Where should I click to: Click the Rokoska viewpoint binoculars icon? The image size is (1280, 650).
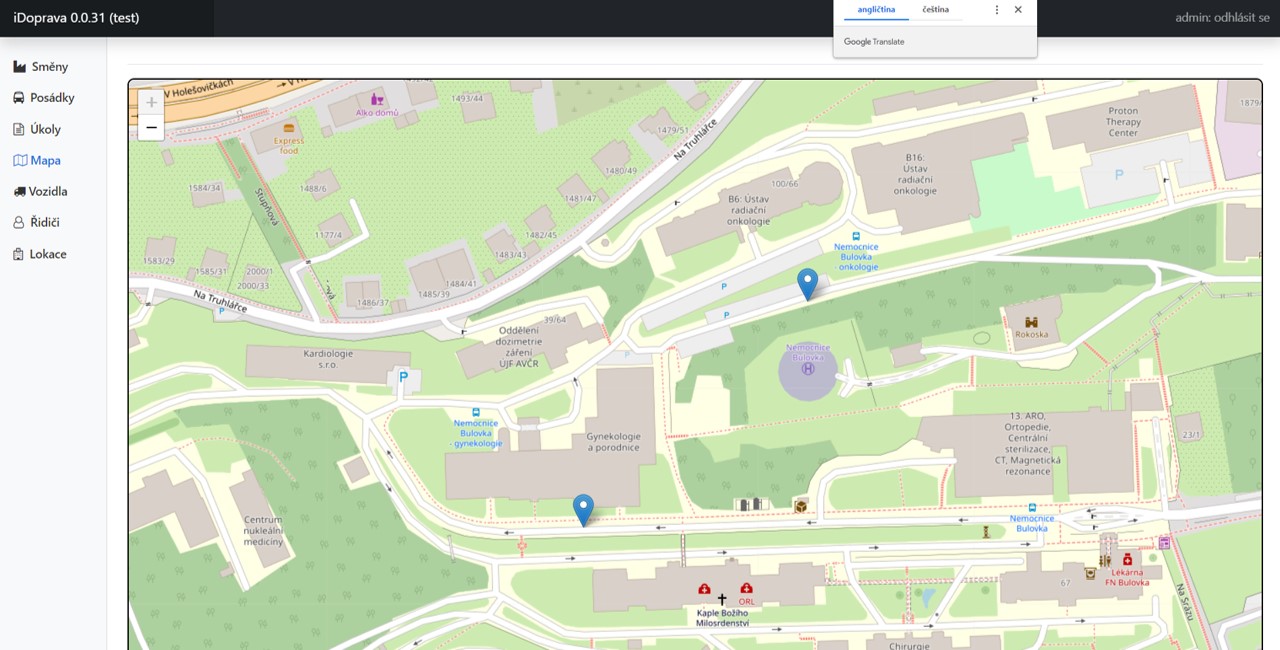click(x=1031, y=322)
